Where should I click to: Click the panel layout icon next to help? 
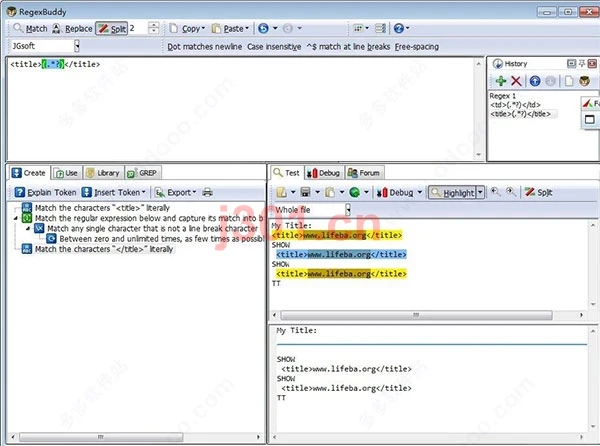click(380, 28)
